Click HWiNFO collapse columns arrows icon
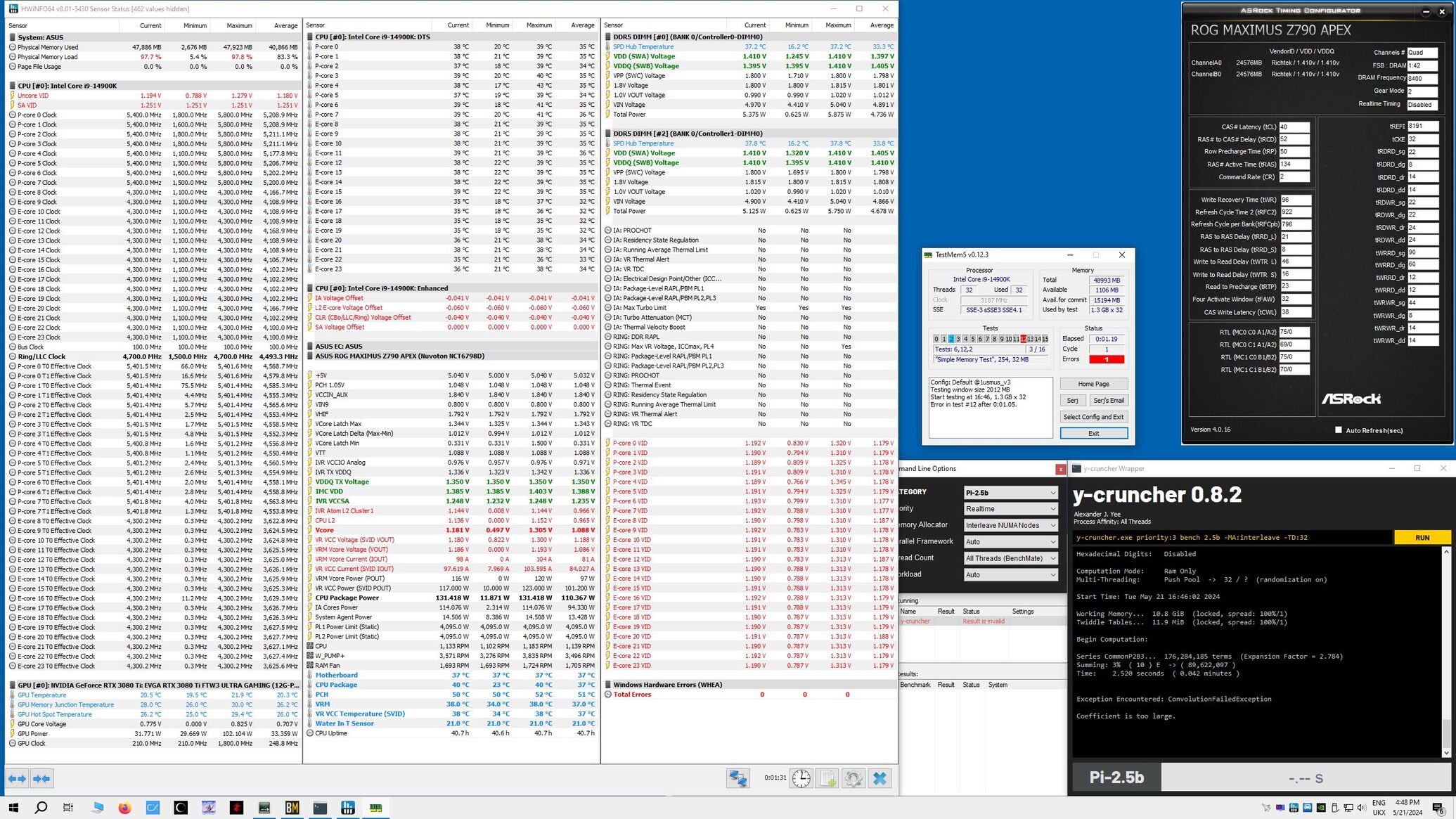The width and height of the screenshot is (1456, 819). 42,778
